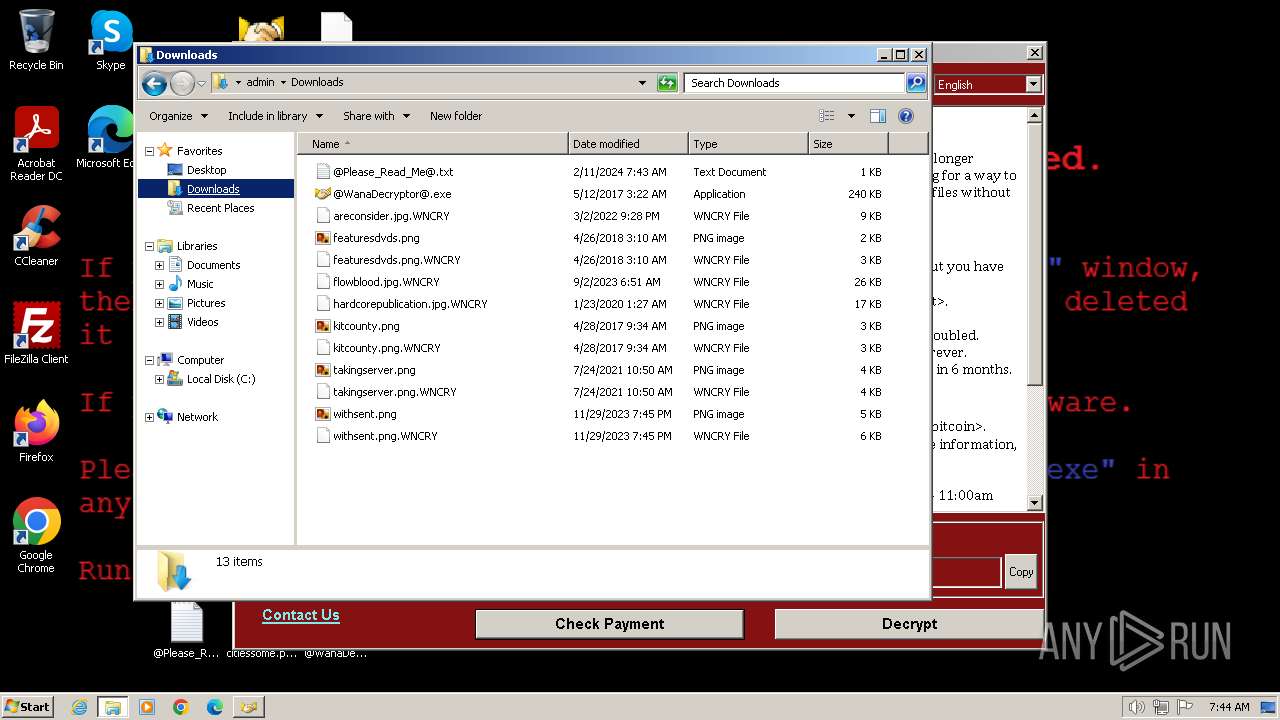
Task: Click the change view icon in Explorer toolbar
Action: (x=827, y=116)
